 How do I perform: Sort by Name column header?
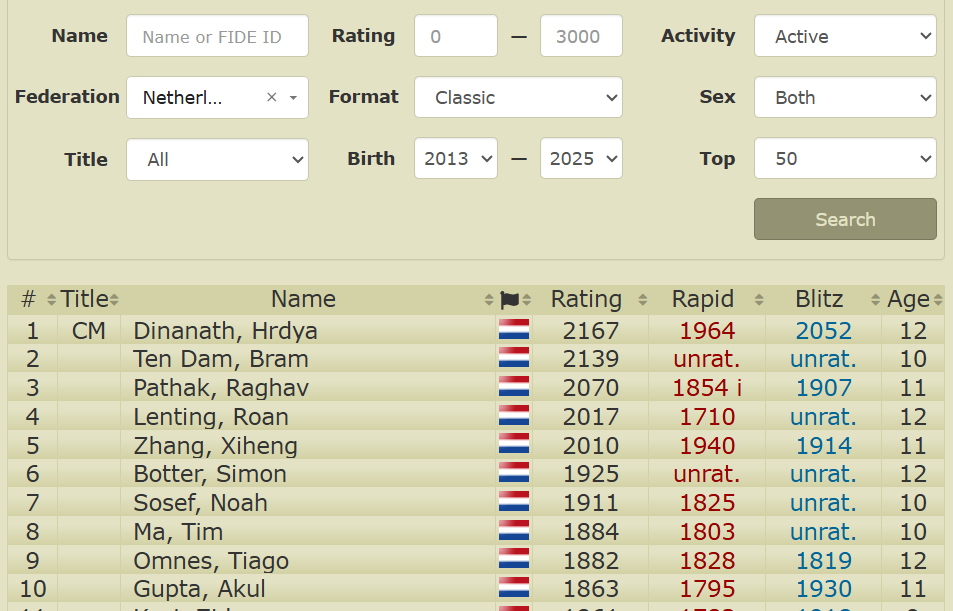click(x=304, y=300)
